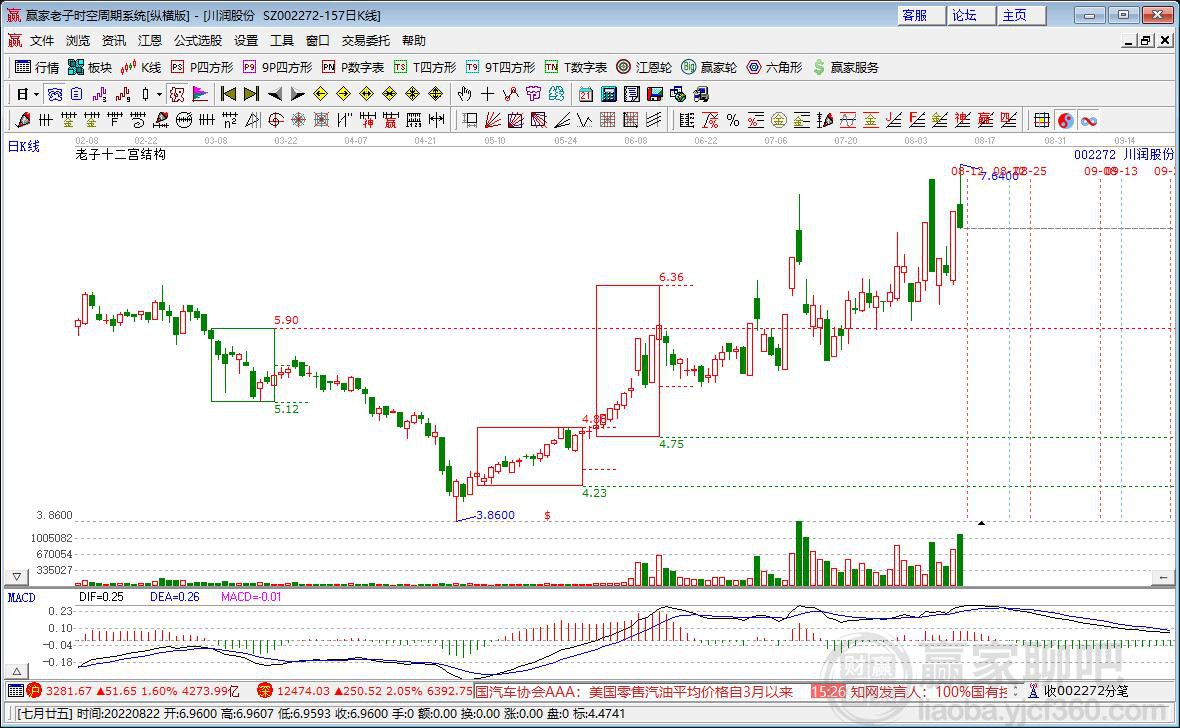
Task: Click the 赢家服务 dollar sign item
Action: pyautogui.click(x=846, y=67)
